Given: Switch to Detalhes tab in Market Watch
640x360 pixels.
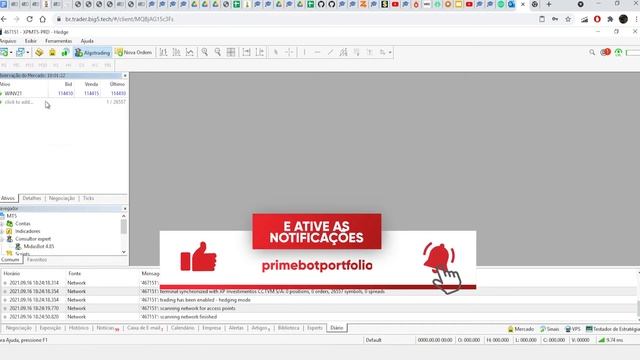Looking at the screenshot, I should (32, 198).
